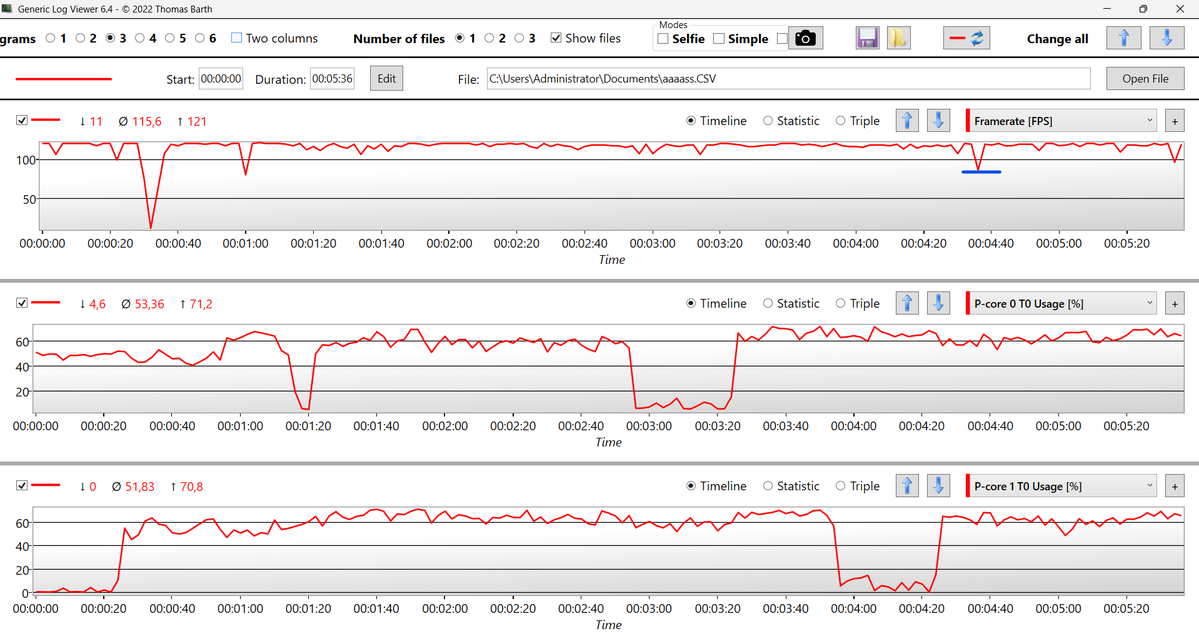The width and height of the screenshot is (1199, 636).
Task: Select Statistic view for P-core 0 diagram
Action: [x=768, y=303]
